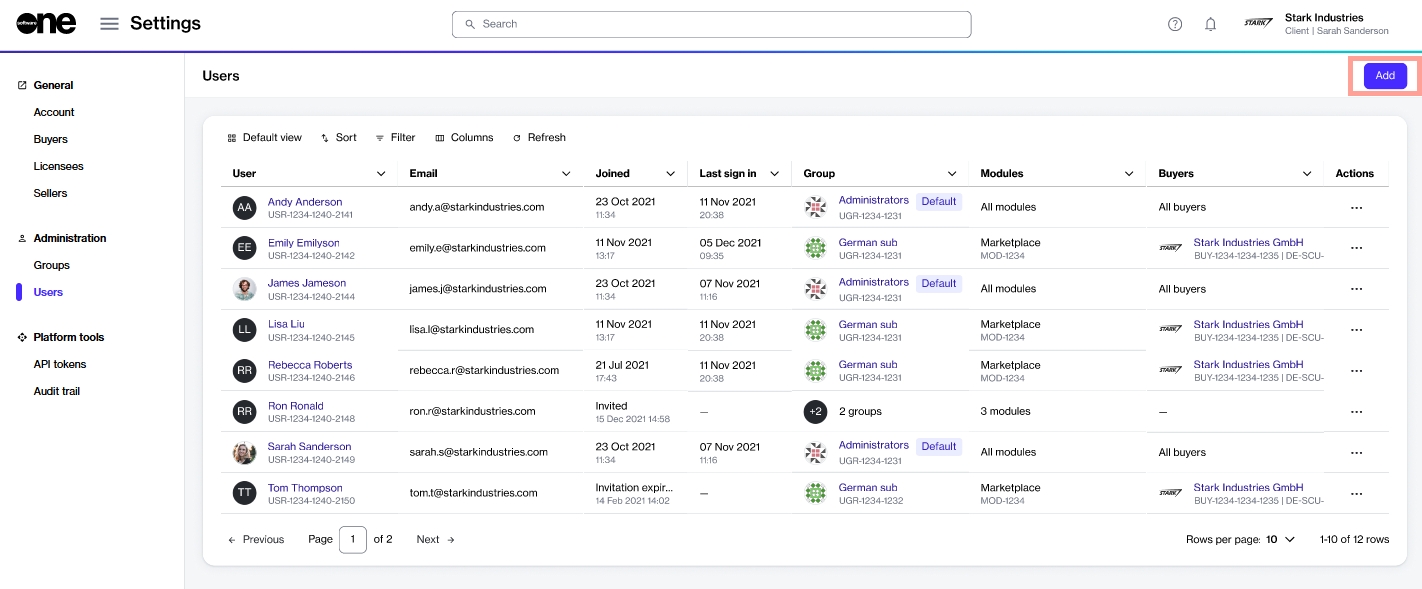Go to Groups in the sidebar
Image resolution: width=1422 pixels, height=589 pixels.
(51, 265)
